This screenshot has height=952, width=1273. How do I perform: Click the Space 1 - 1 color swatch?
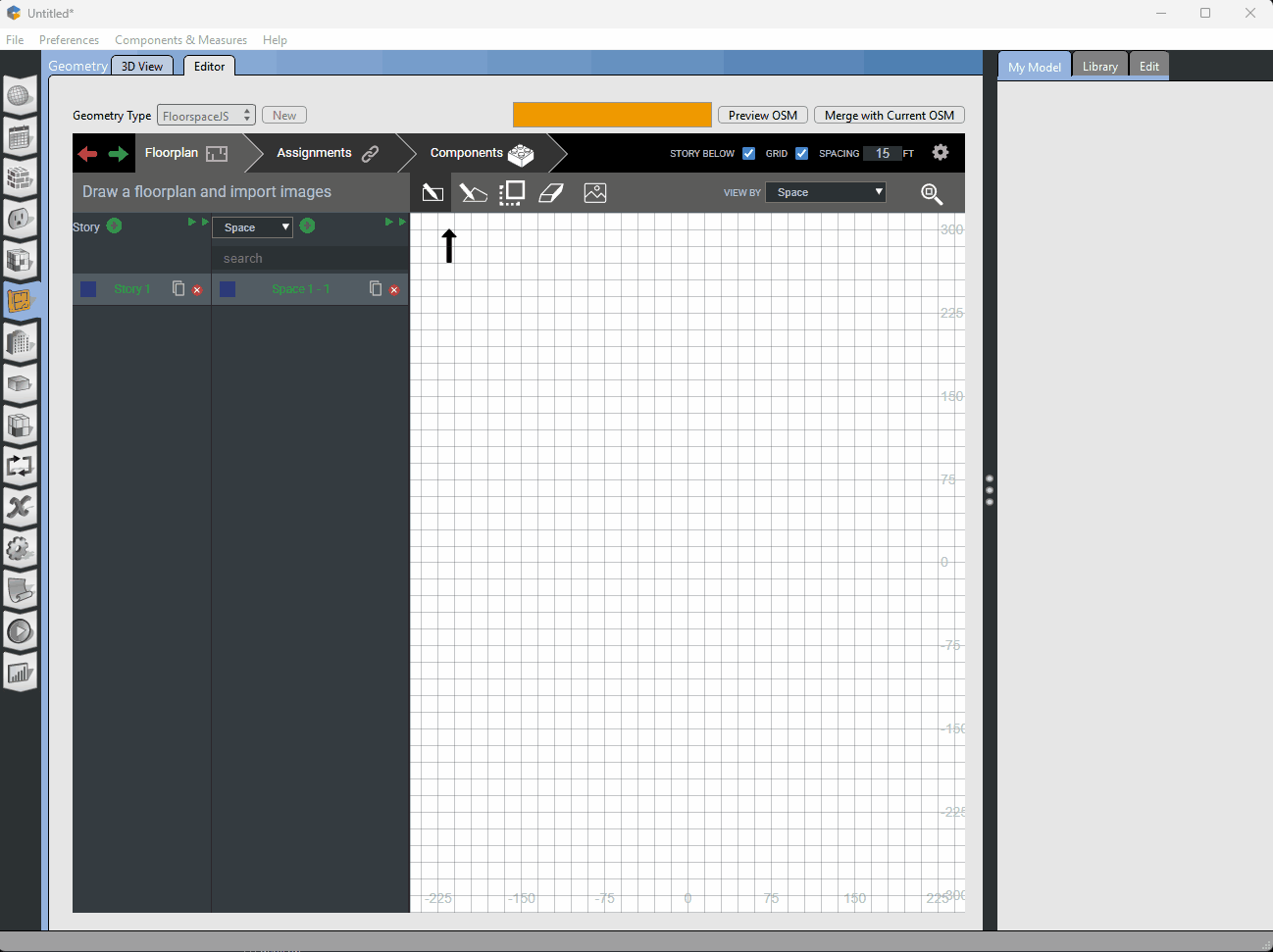(x=228, y=289)
